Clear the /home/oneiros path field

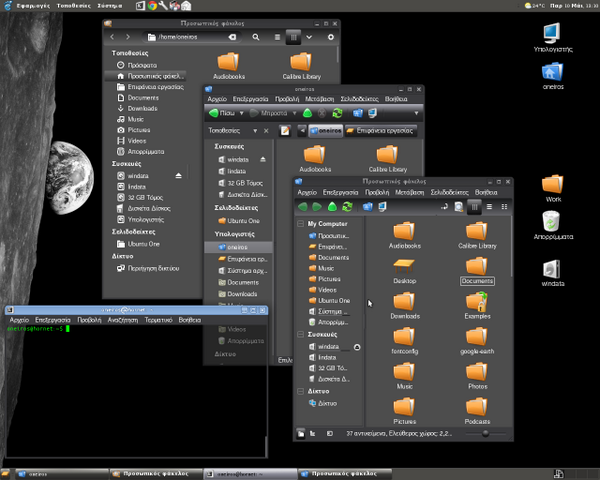pyautogui.click(x=232, y=37)
